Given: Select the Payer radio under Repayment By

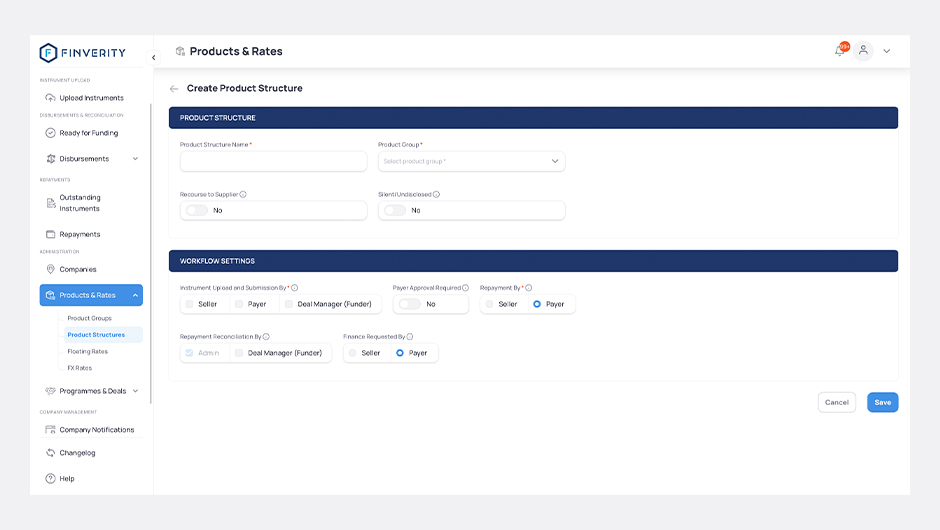Looking at the screenshot, I should coord(537,304).
